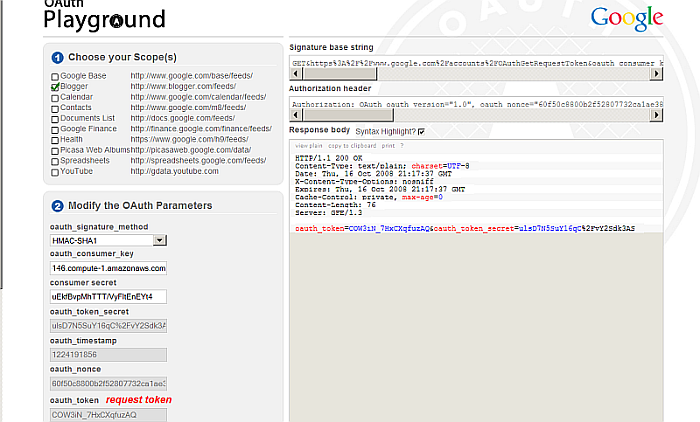Image resolution: width=700 pixels, height=422 pixels.
Task: Click the view plain link
Action: tap(308, 146)
